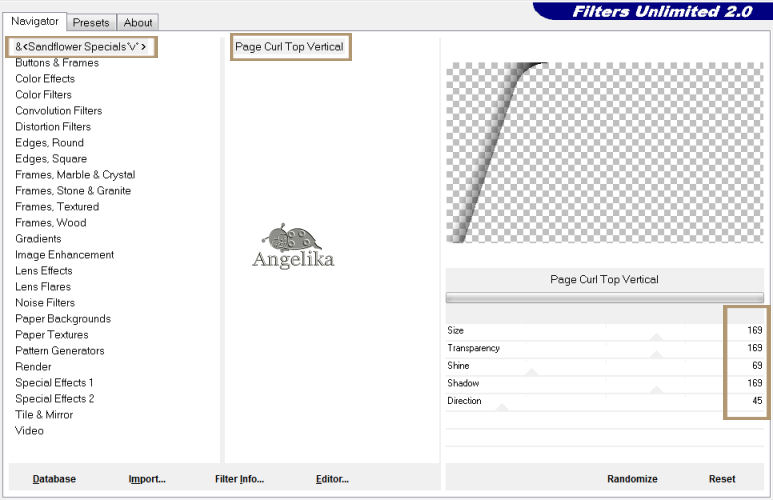Adjust the Size slider

tap(657, 336)
